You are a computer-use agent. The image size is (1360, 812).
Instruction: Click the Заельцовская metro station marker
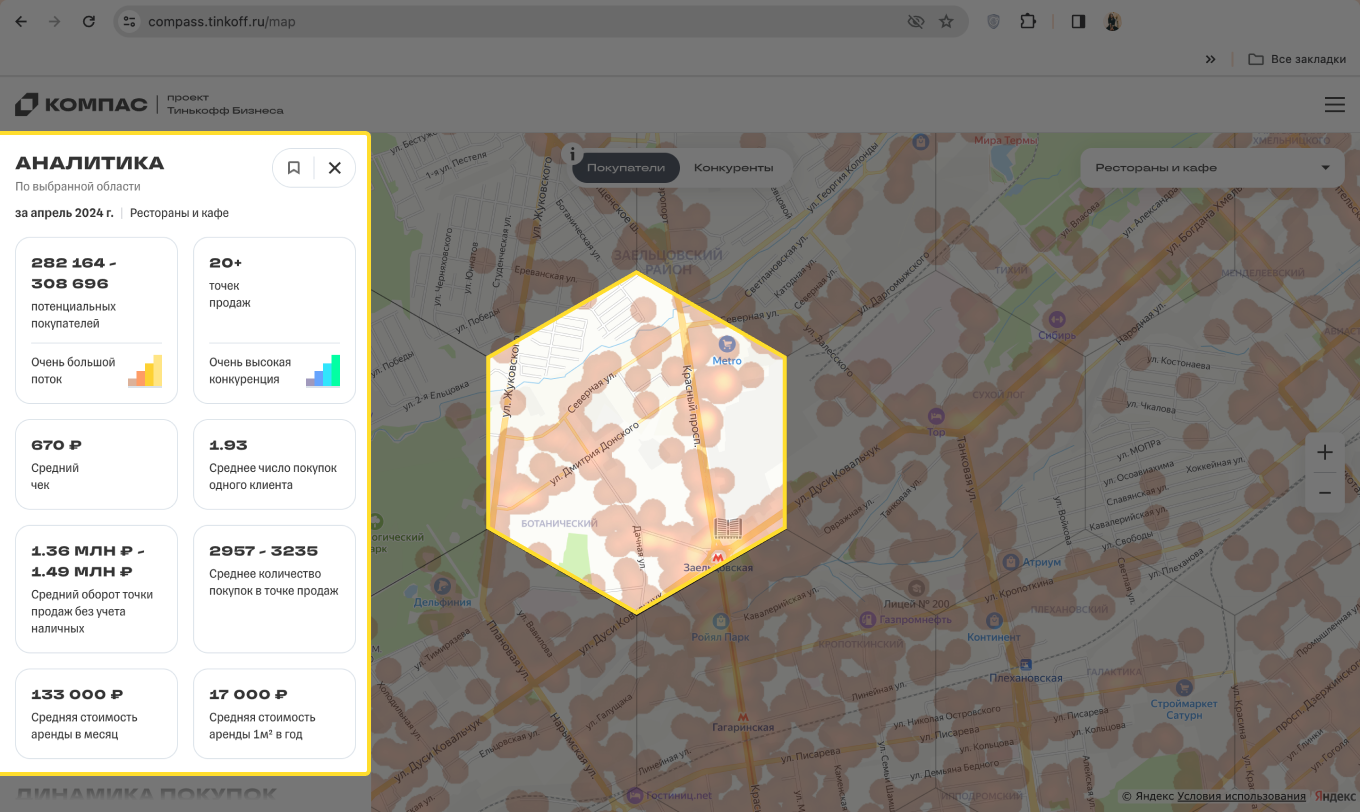[x=717, y=555]
